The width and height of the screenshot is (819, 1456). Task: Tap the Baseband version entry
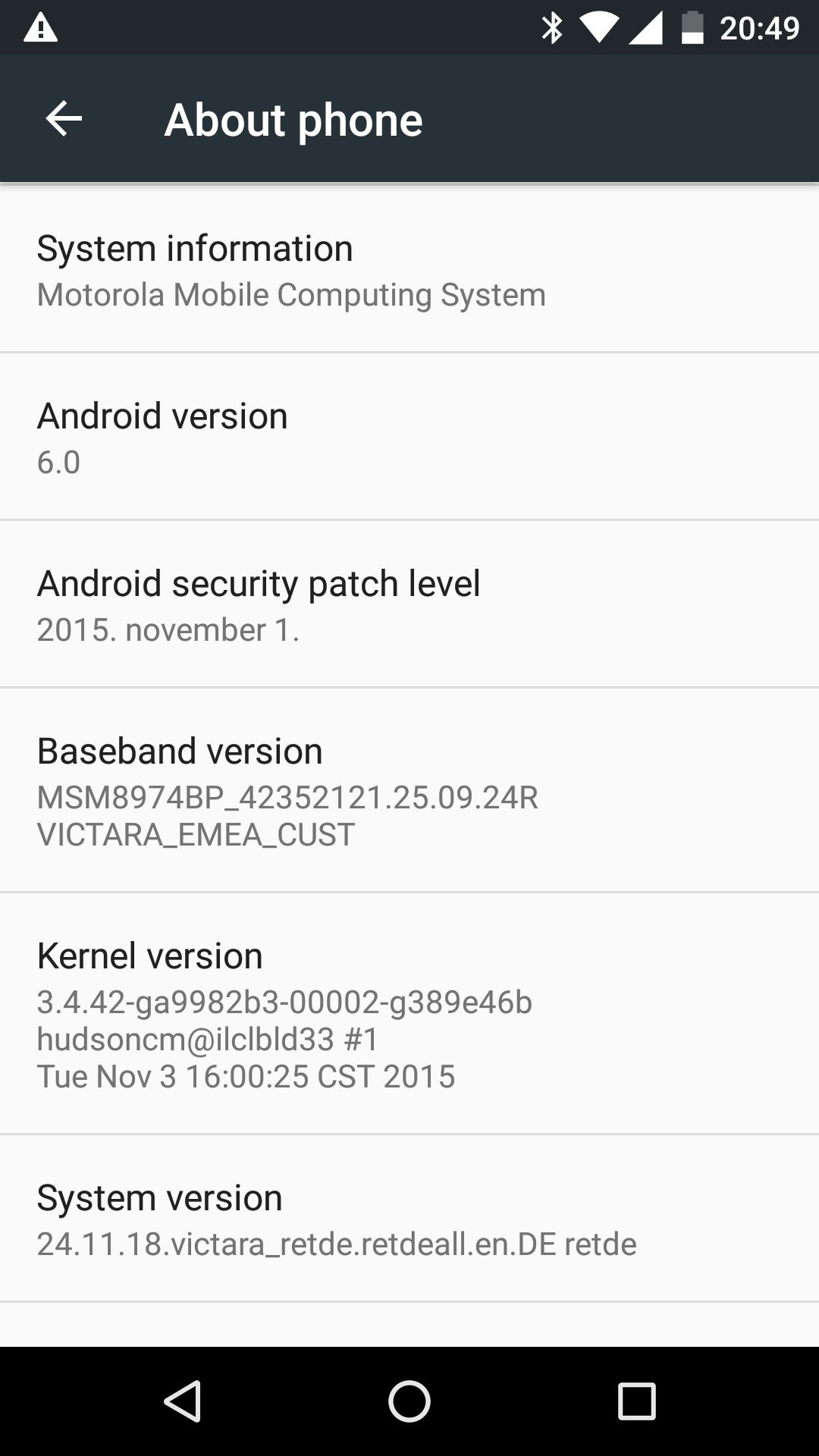tap(409, 790)
